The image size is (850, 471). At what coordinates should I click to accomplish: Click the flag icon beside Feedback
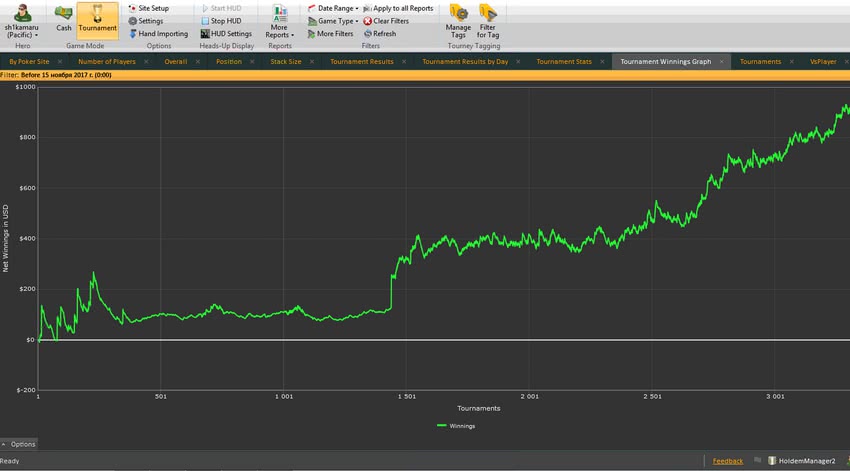(757, 460)
